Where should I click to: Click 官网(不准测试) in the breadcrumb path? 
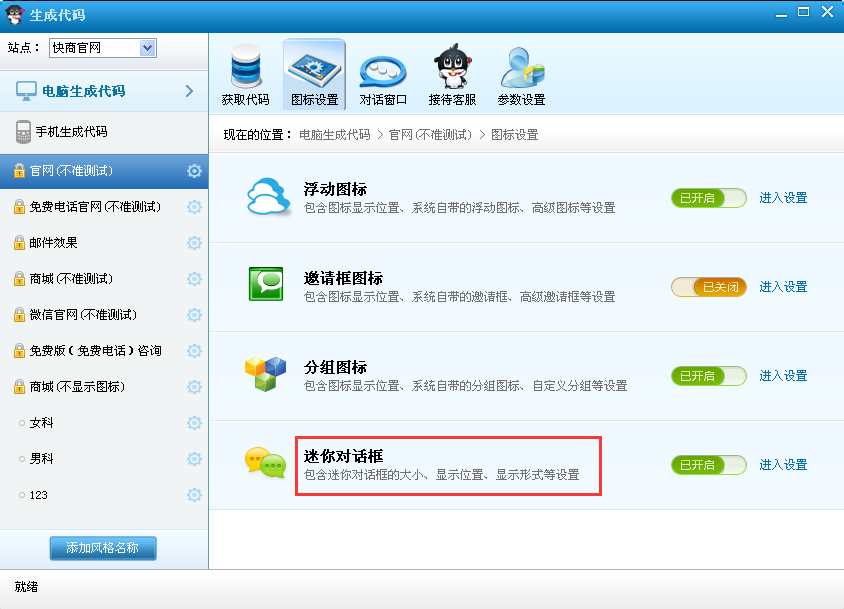(429, 135)
